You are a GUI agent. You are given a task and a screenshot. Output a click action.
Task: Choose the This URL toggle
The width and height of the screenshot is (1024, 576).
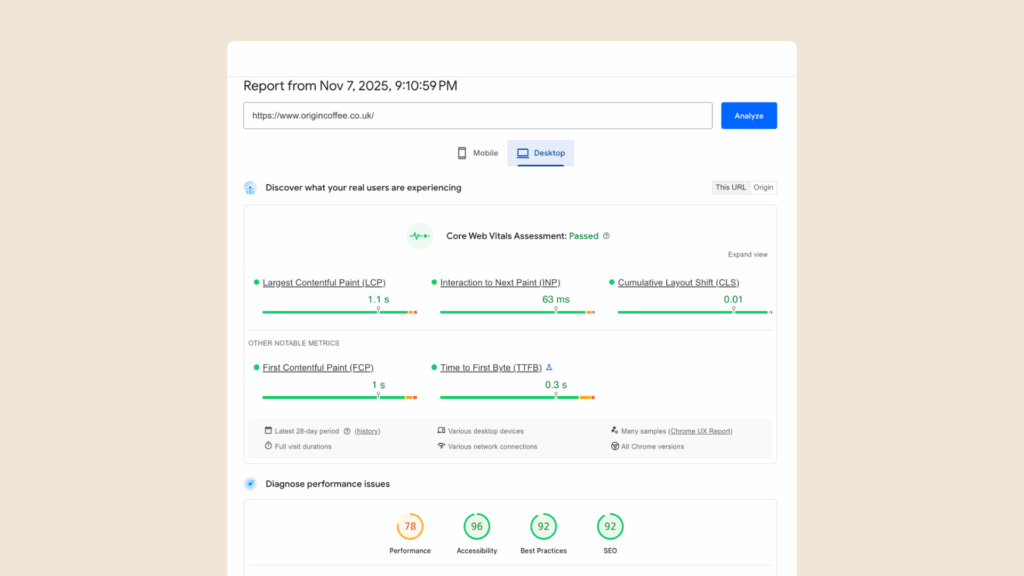point(730,187)
